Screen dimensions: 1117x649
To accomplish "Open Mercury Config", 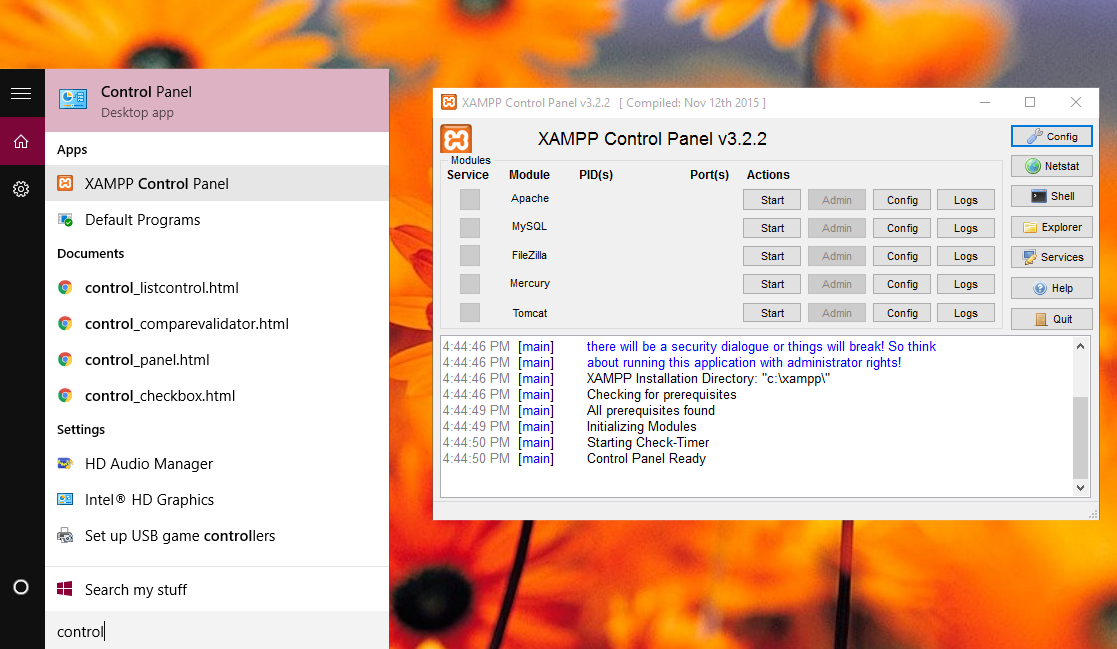I will (x=902, y=284).
